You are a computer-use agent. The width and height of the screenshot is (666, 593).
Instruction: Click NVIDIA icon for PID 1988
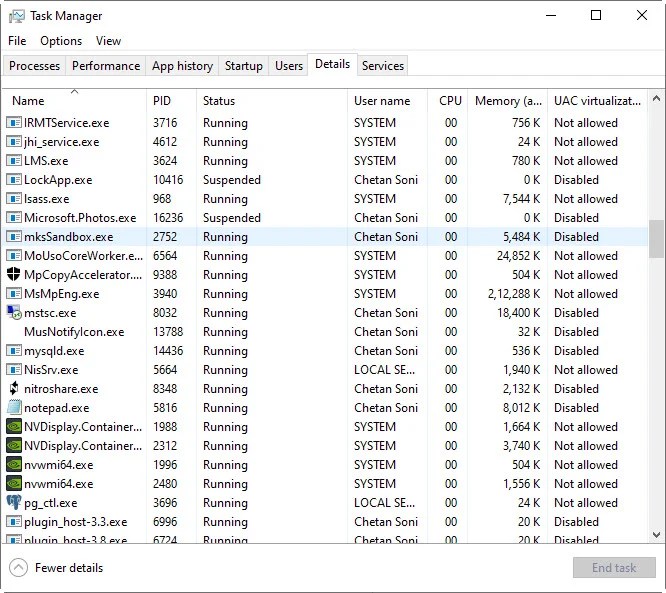pos(14,426)
